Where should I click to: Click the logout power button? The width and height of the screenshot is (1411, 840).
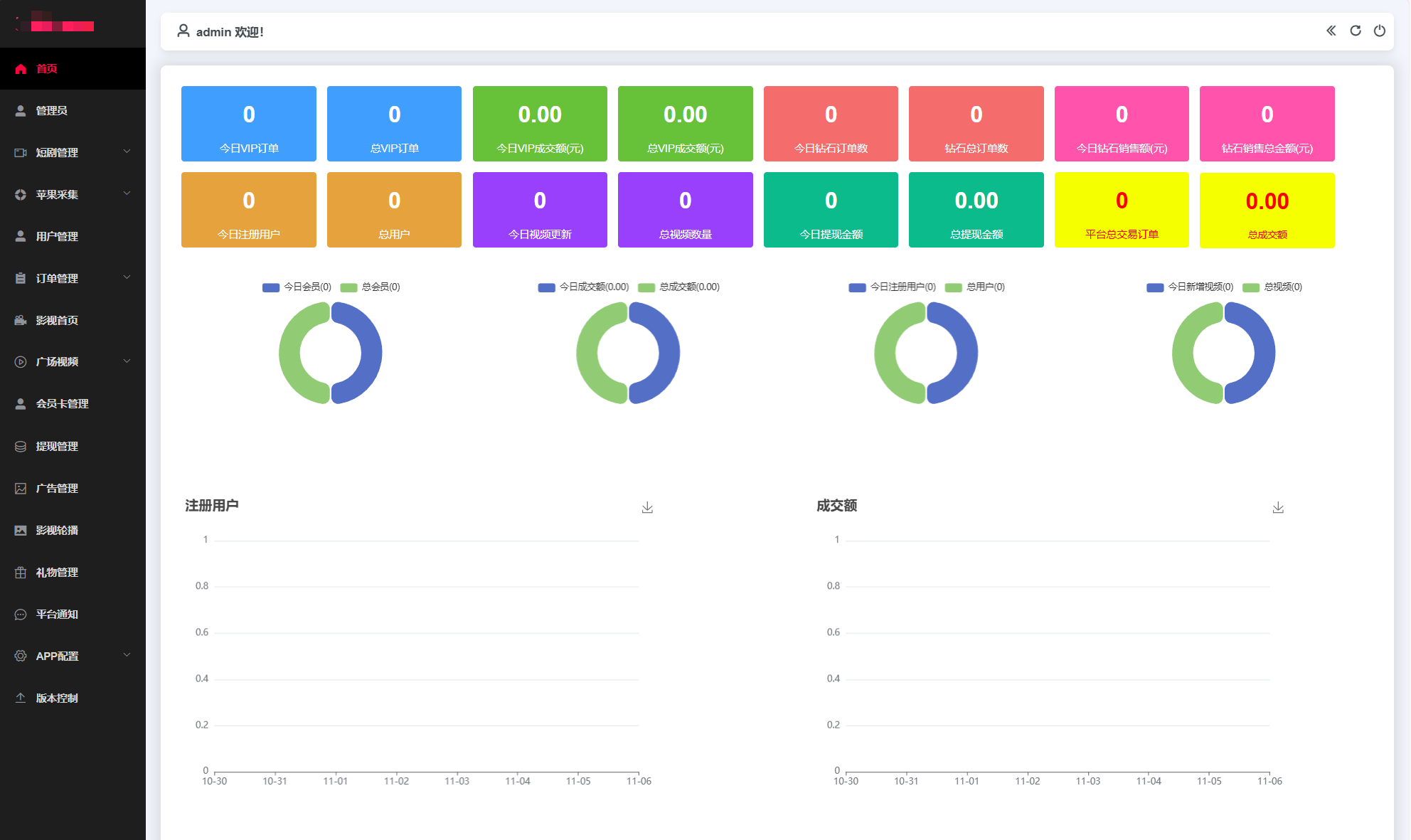click(x=1380, y=31)
